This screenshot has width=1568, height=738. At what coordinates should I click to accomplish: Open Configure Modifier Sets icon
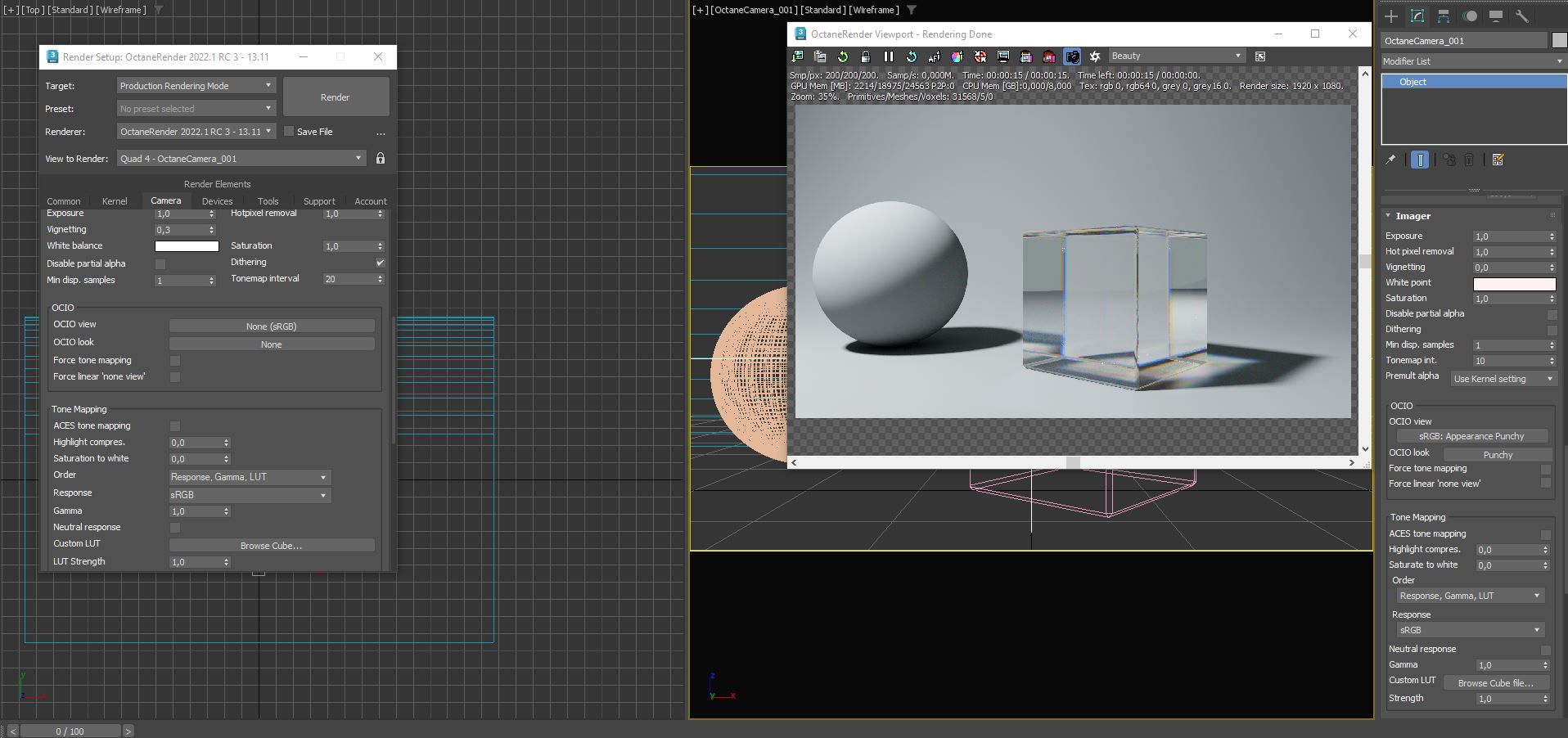point(1498,160)
